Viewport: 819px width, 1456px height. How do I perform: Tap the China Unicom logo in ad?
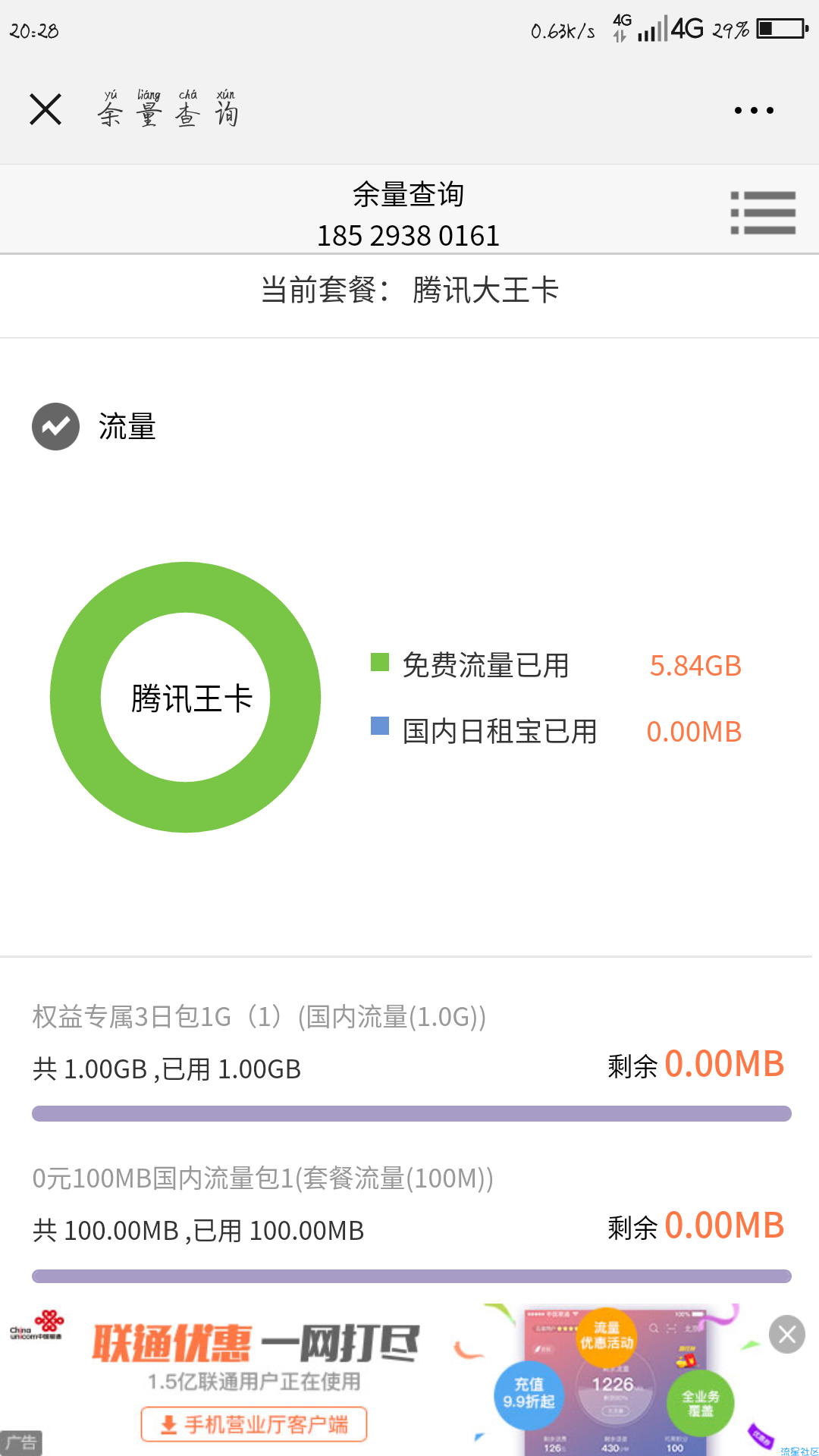pos(36,1326)
